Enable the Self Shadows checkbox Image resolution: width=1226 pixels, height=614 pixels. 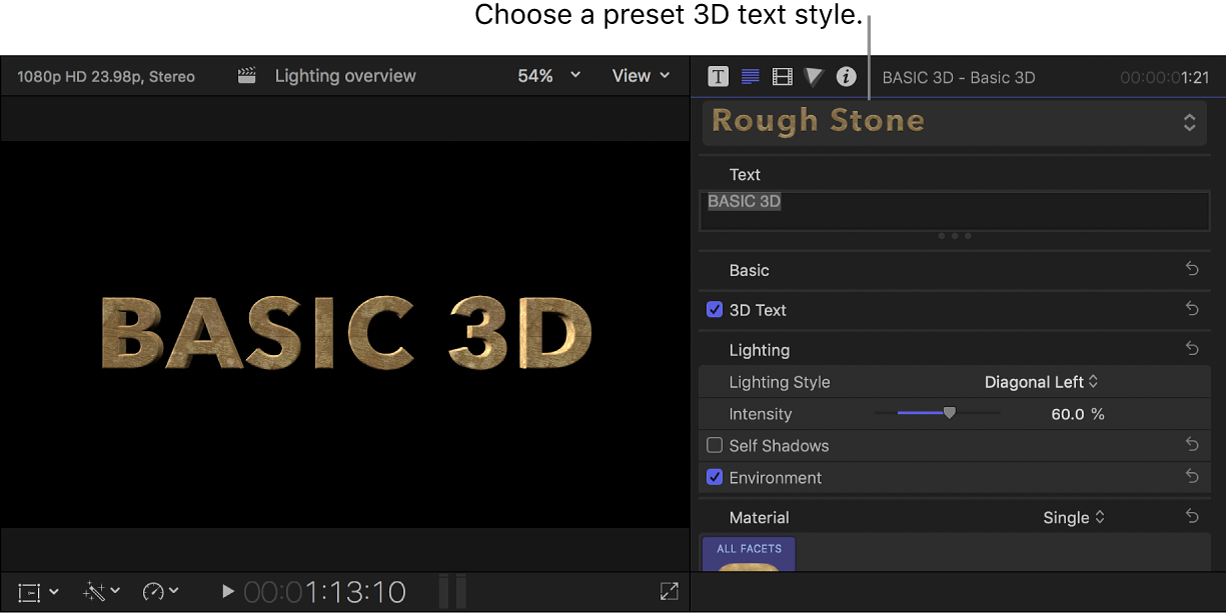[x=715, y=445]
